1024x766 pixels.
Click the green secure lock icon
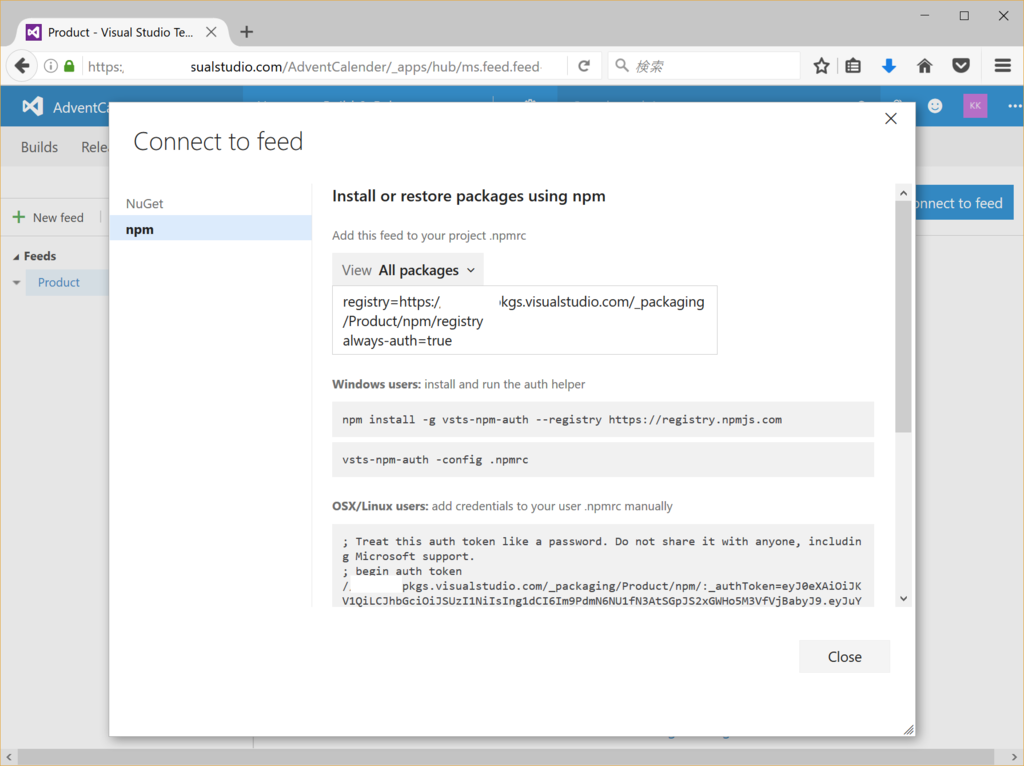pos(69,66)
